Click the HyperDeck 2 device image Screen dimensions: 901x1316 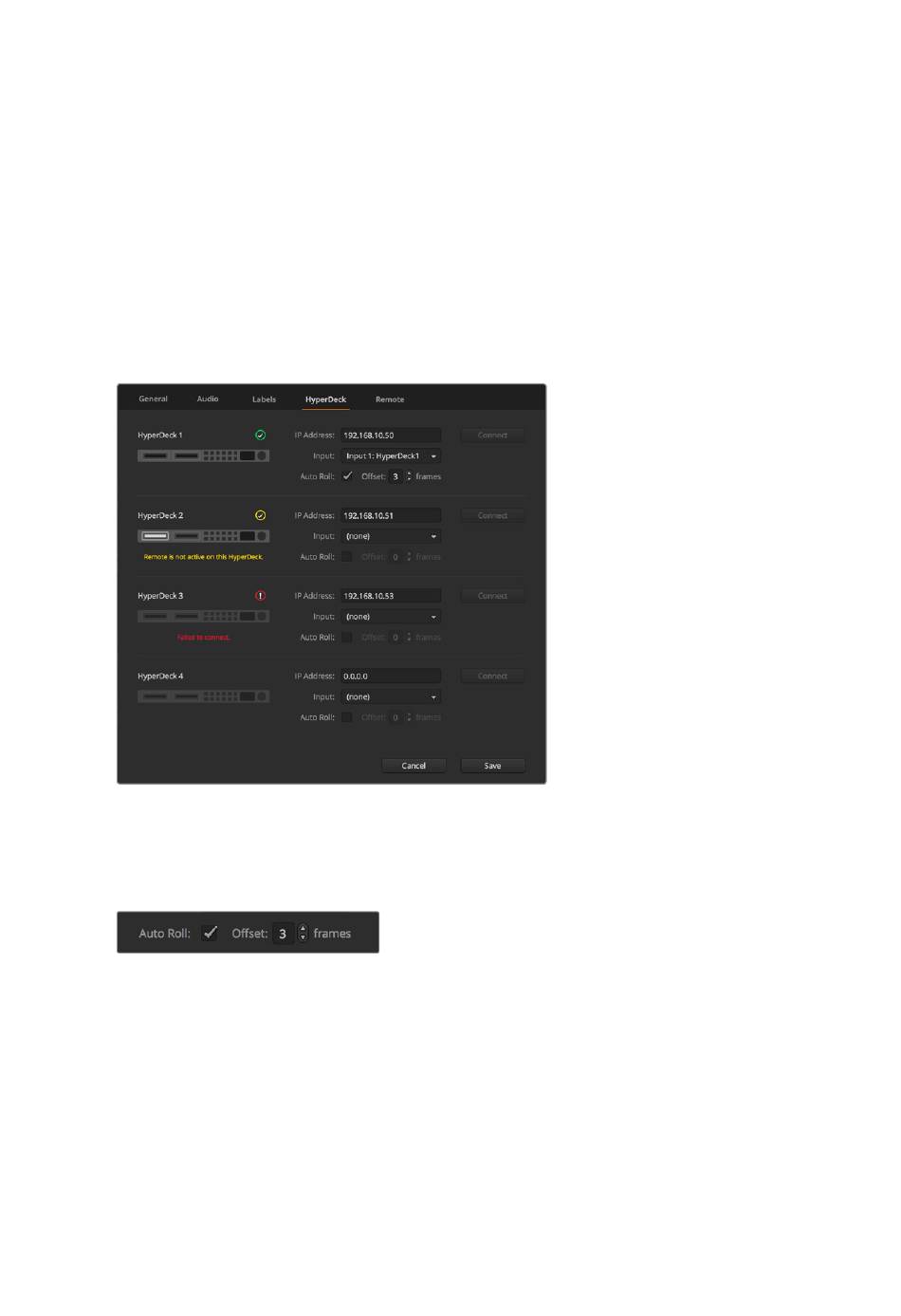(x=203, y=536)
